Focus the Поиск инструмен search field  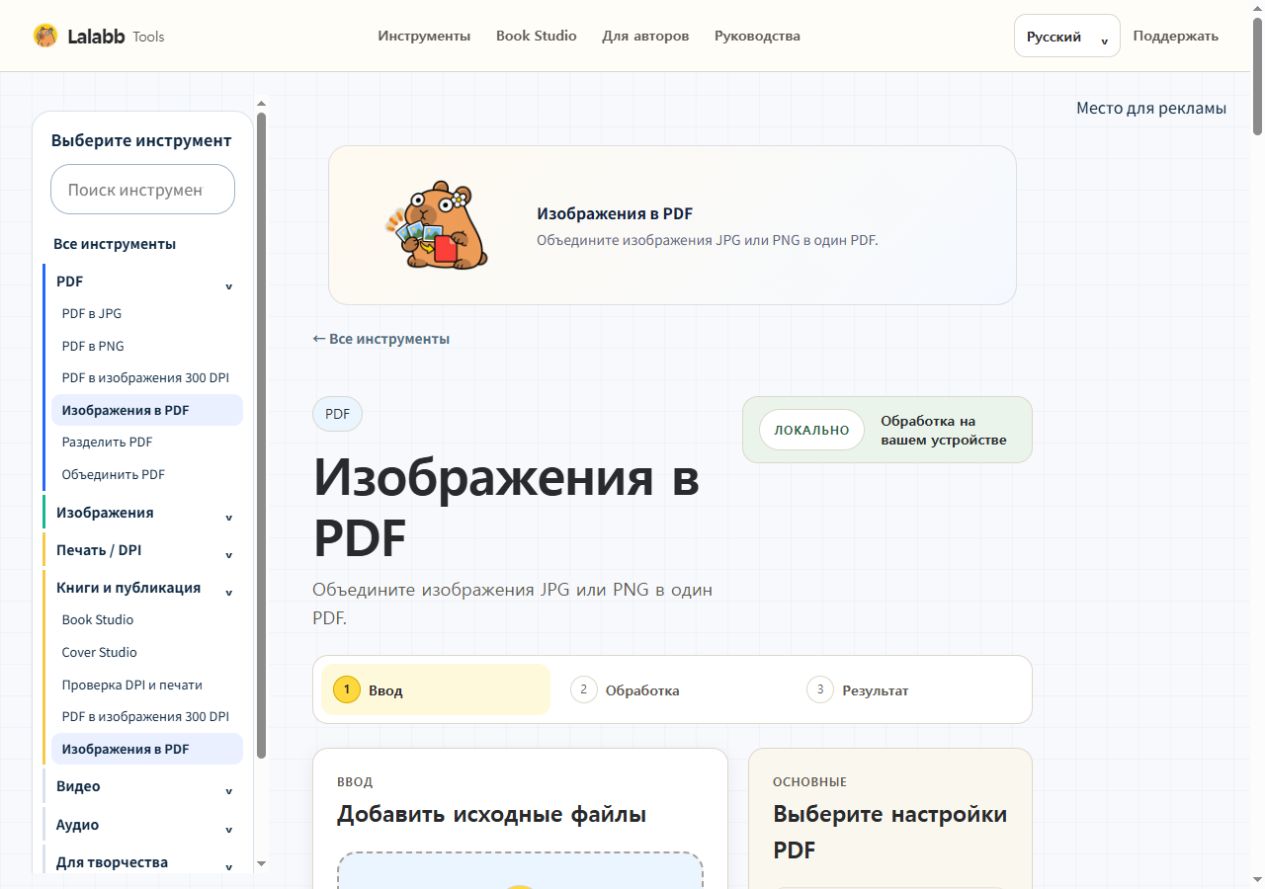143,189
